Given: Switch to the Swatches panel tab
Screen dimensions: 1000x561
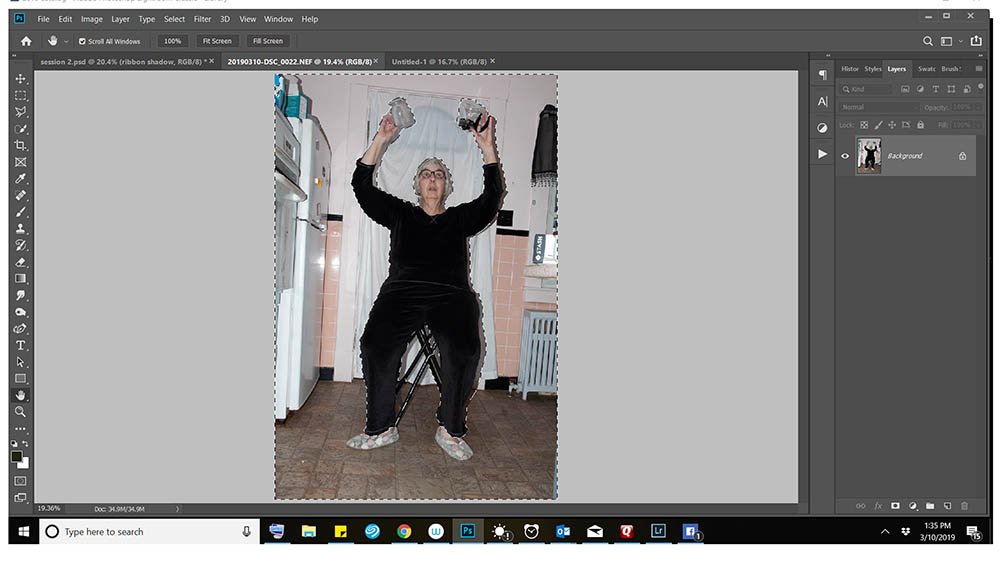Looking at the screenshot, I should point(927,69).
